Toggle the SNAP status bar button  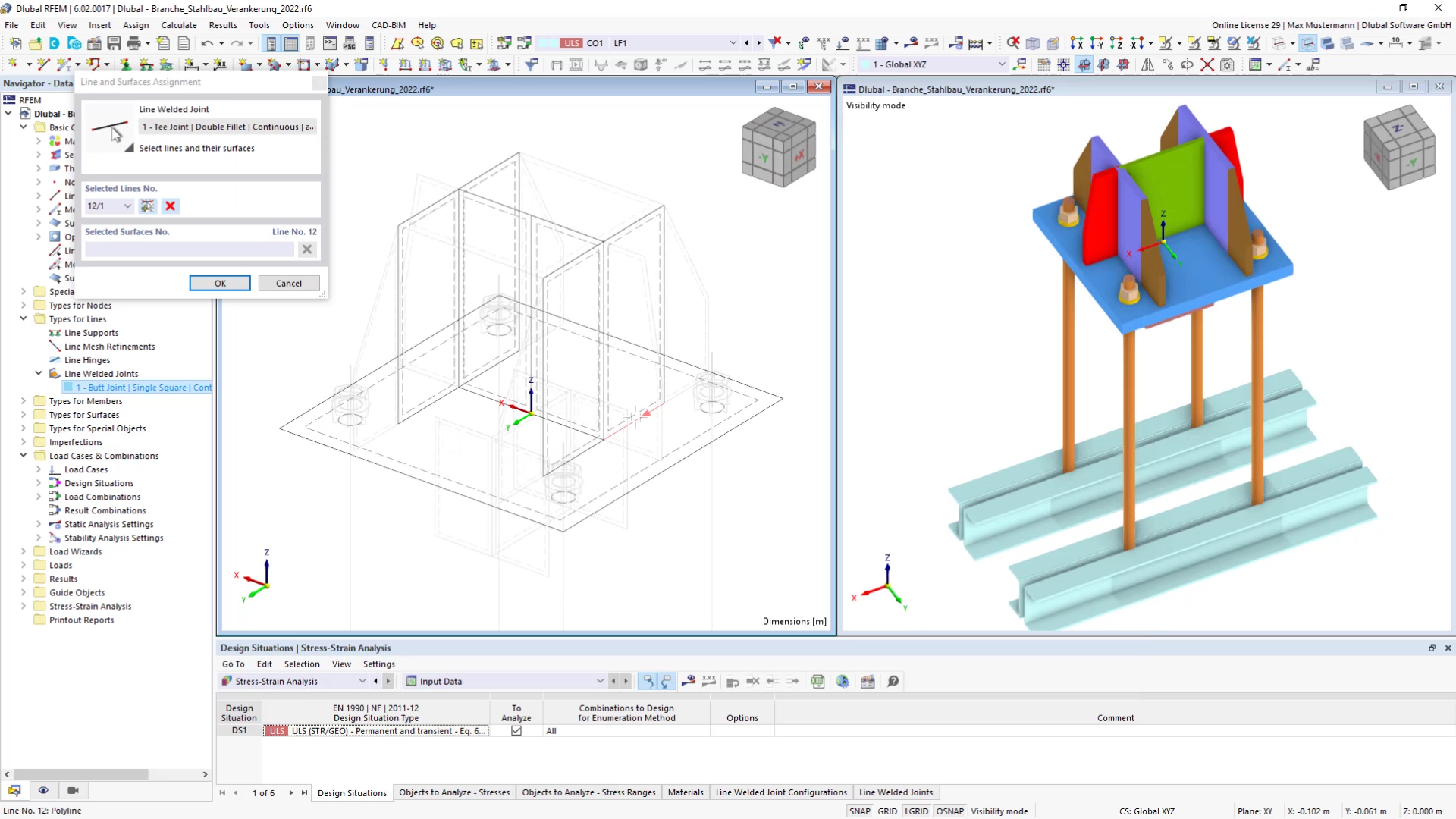coord(859,811)
